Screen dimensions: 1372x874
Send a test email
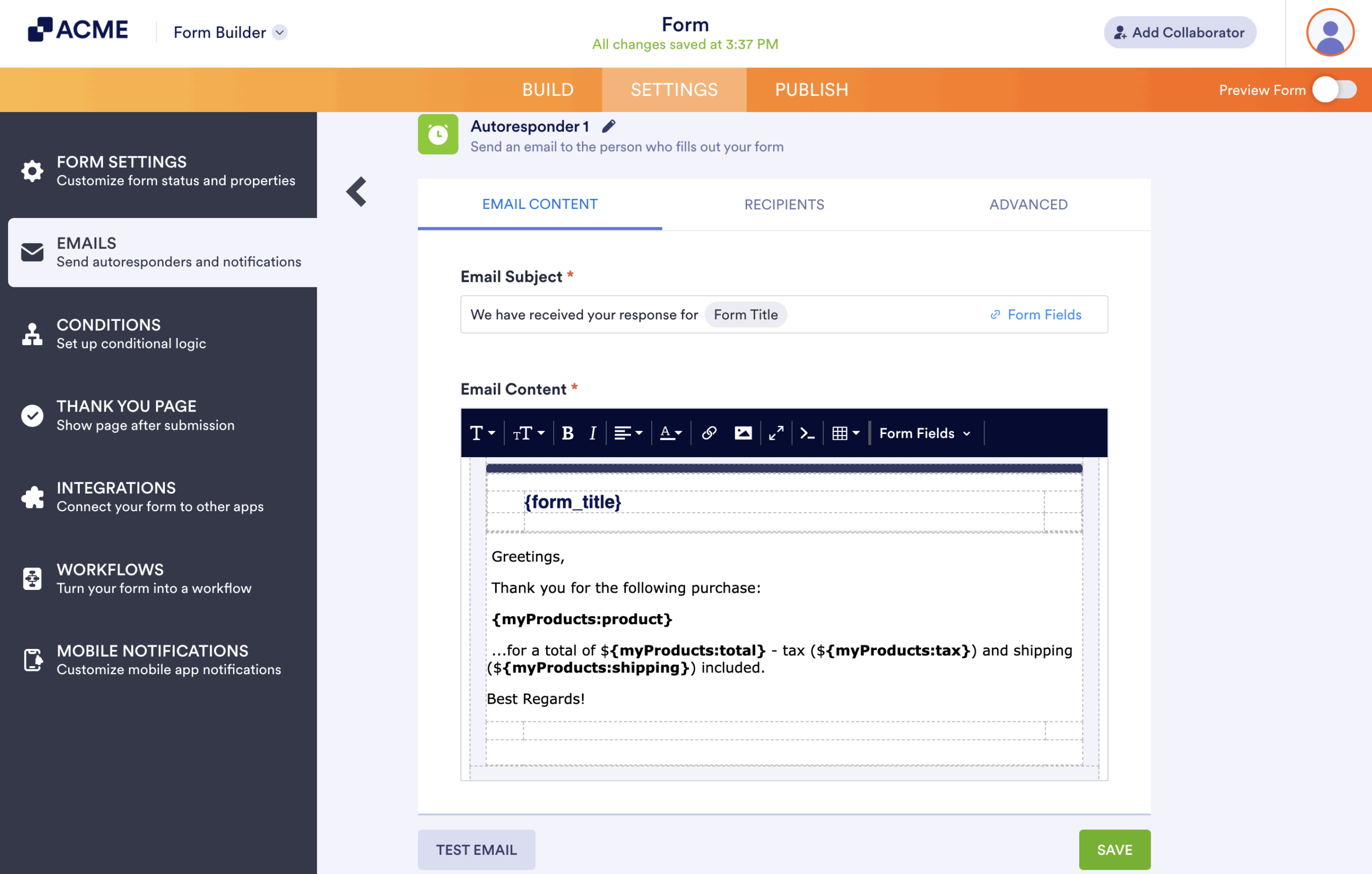click(x=476, y=849)
